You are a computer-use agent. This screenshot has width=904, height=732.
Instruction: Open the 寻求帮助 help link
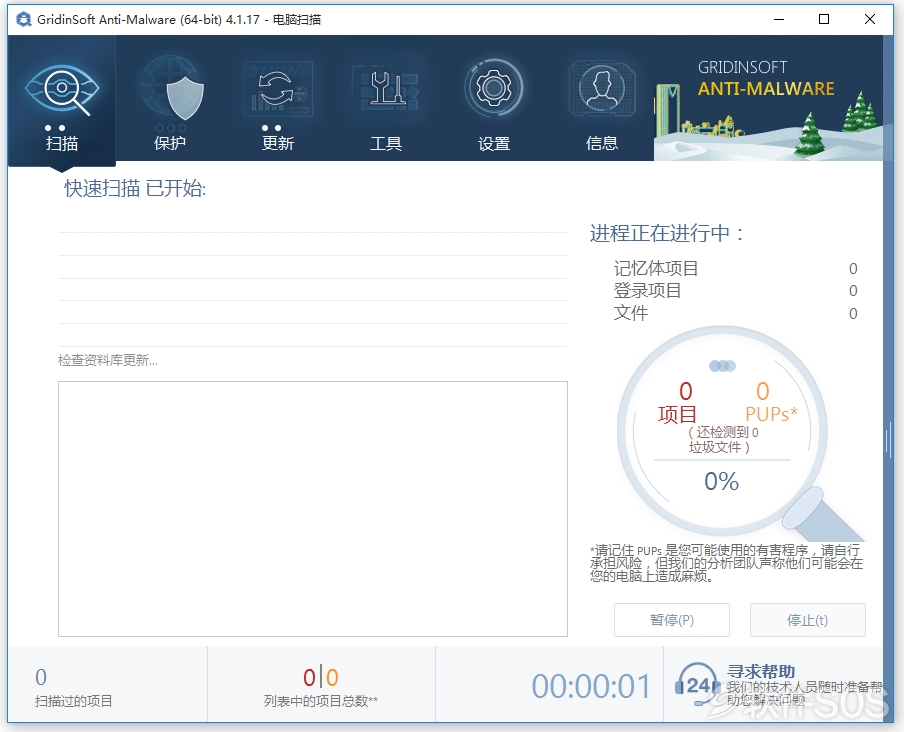[x=760, y=671]
